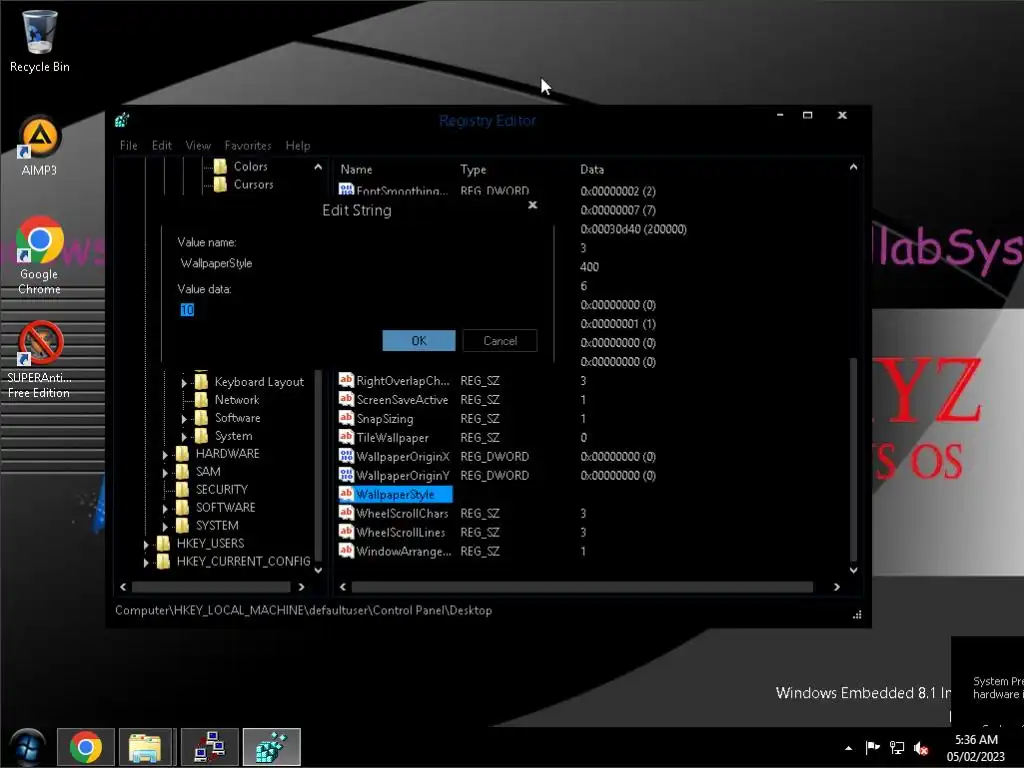This screenshot has height=768, width=1024.
Task: Show hidden tray icons arrow
Action: click(x=848, y=748)
